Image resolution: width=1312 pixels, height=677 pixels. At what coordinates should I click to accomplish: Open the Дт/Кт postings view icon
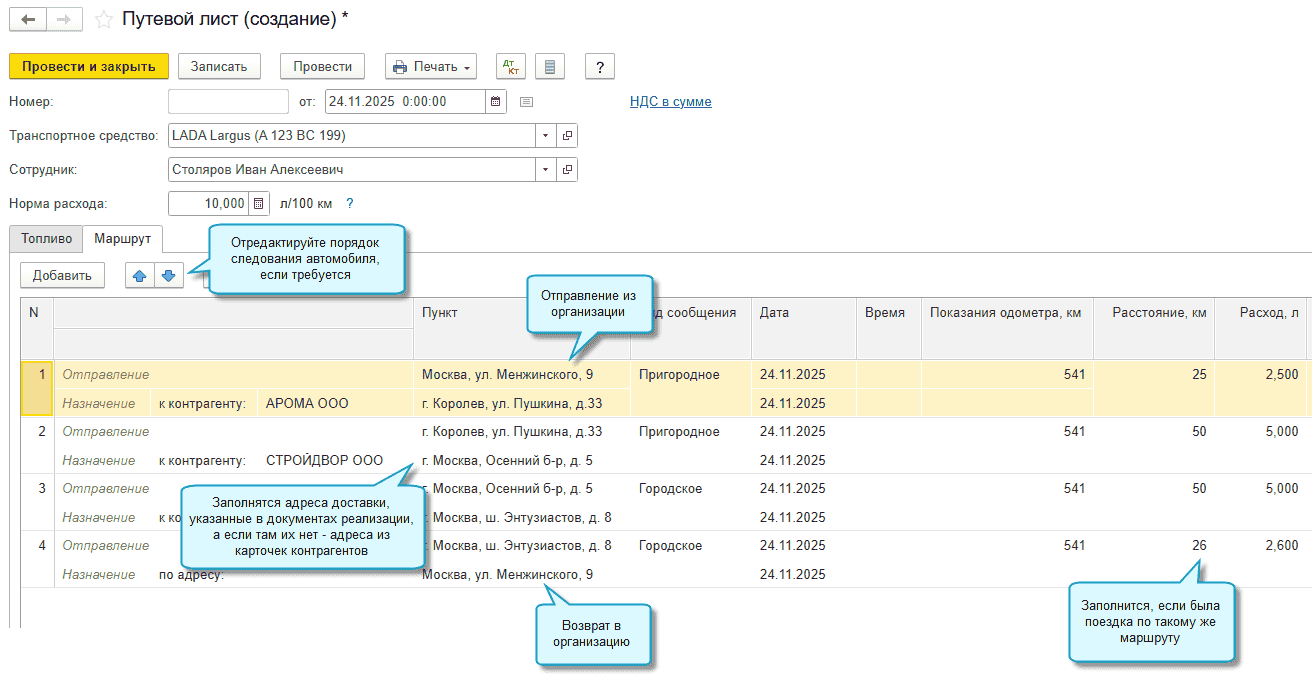click(x=511, y=67)
